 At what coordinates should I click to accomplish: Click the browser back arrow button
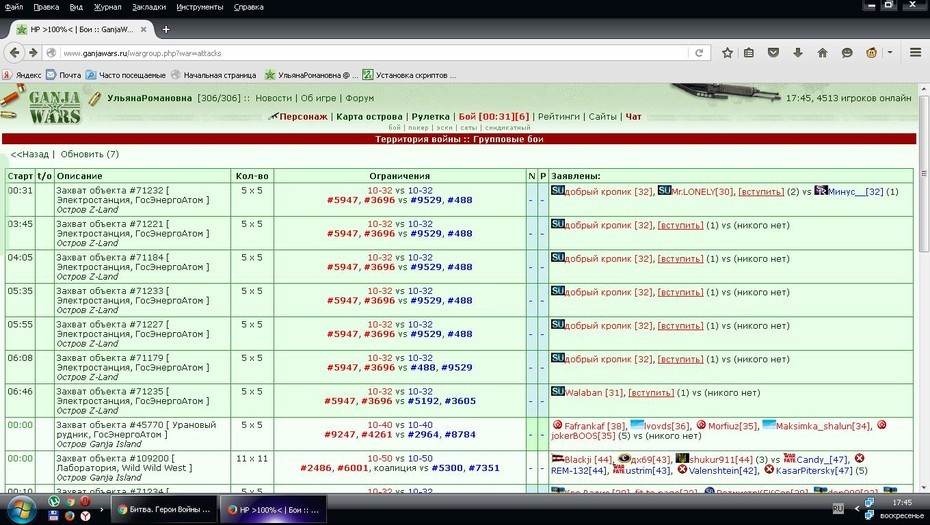[14, 53]
